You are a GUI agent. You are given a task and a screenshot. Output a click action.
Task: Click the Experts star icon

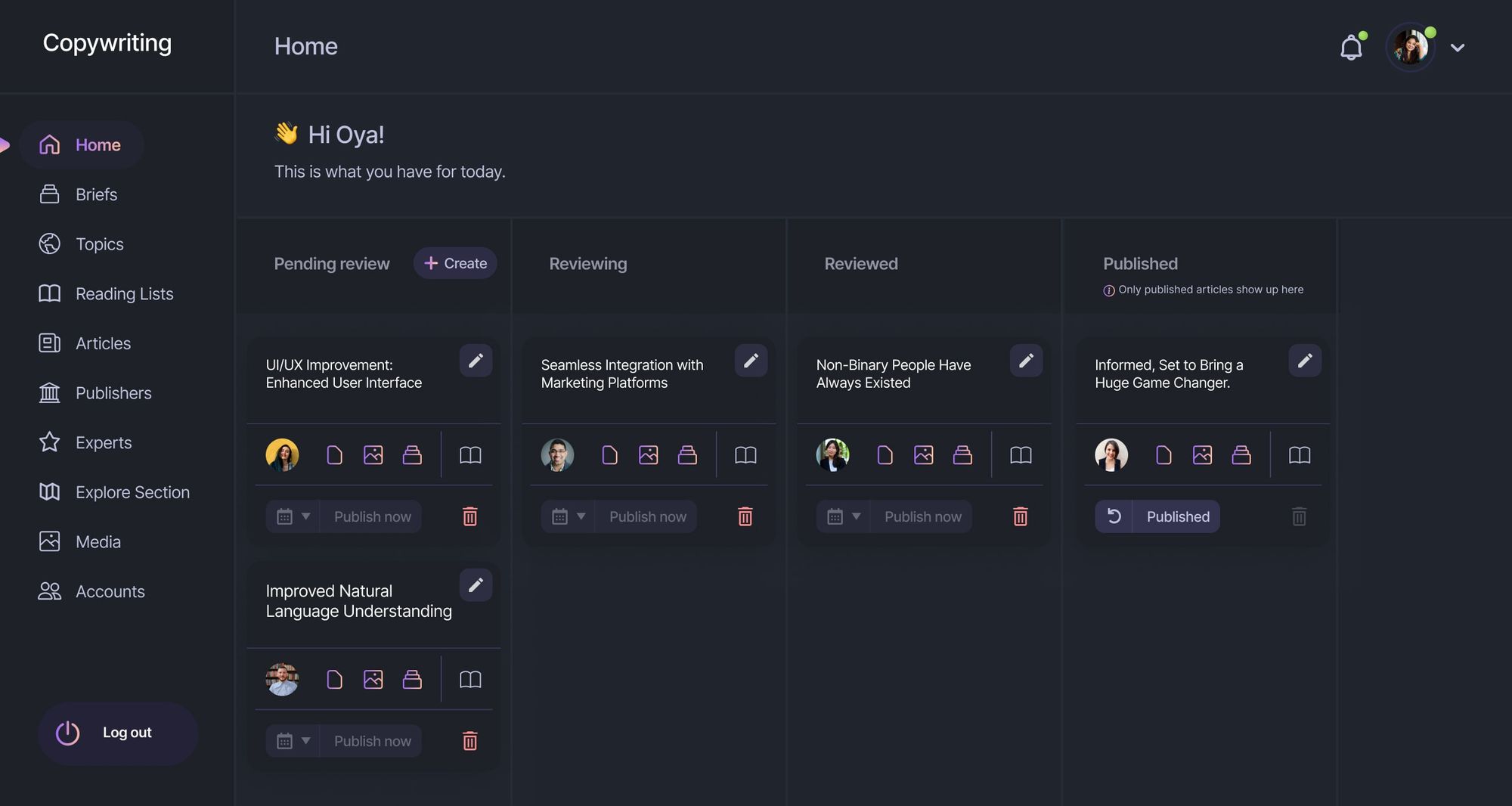[x=49, y=442]
